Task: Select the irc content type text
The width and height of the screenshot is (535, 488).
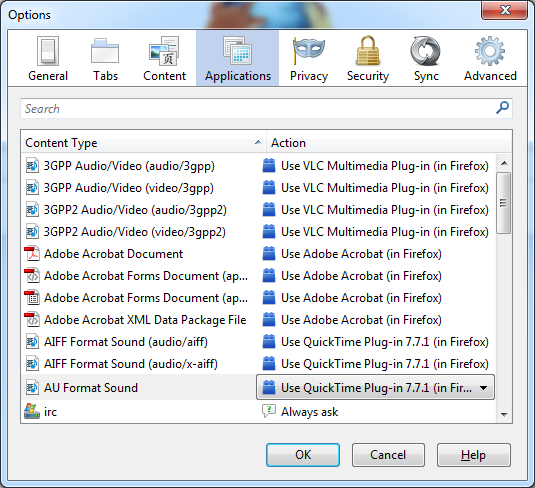Action: pos(50,412)
